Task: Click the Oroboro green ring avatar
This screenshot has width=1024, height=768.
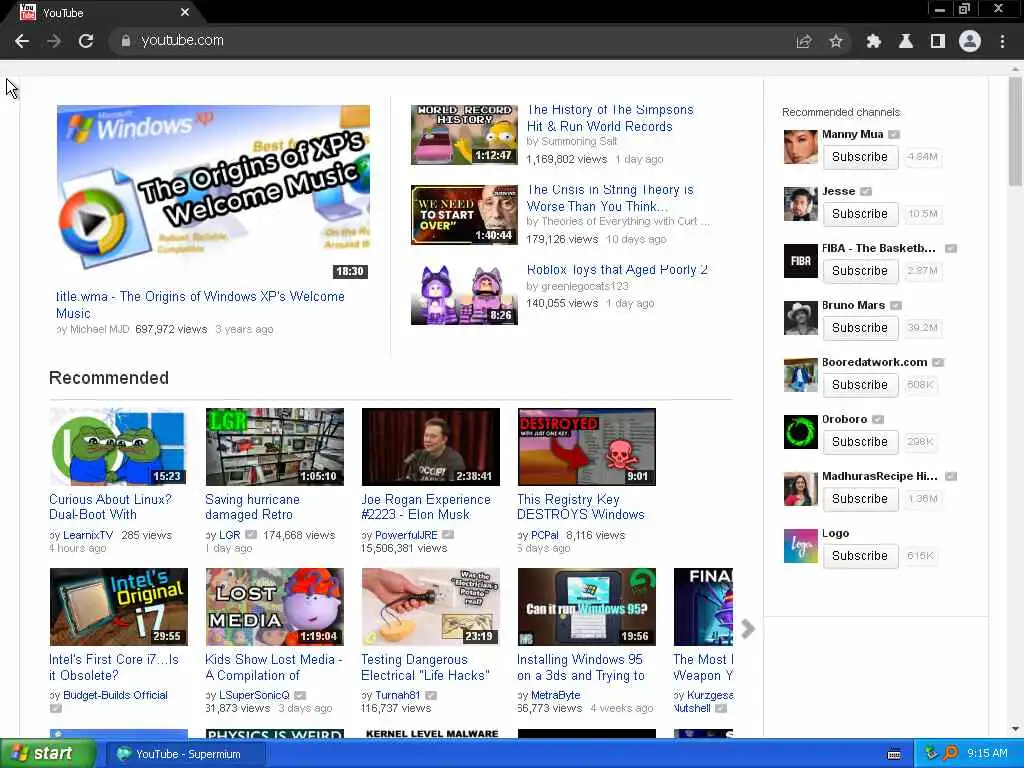Action: coord(801,432)
